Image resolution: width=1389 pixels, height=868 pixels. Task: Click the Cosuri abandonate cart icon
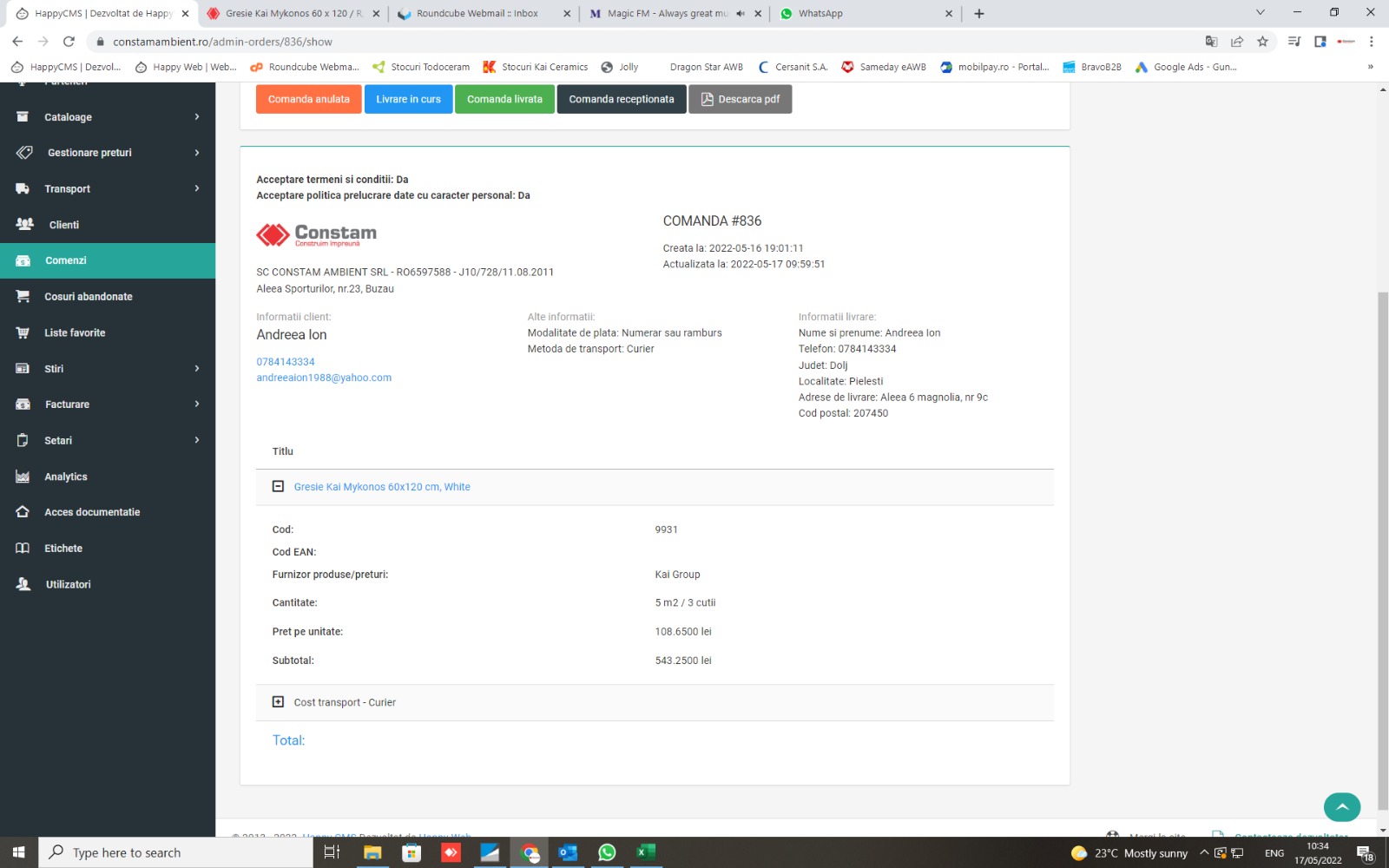pos(23,296)
